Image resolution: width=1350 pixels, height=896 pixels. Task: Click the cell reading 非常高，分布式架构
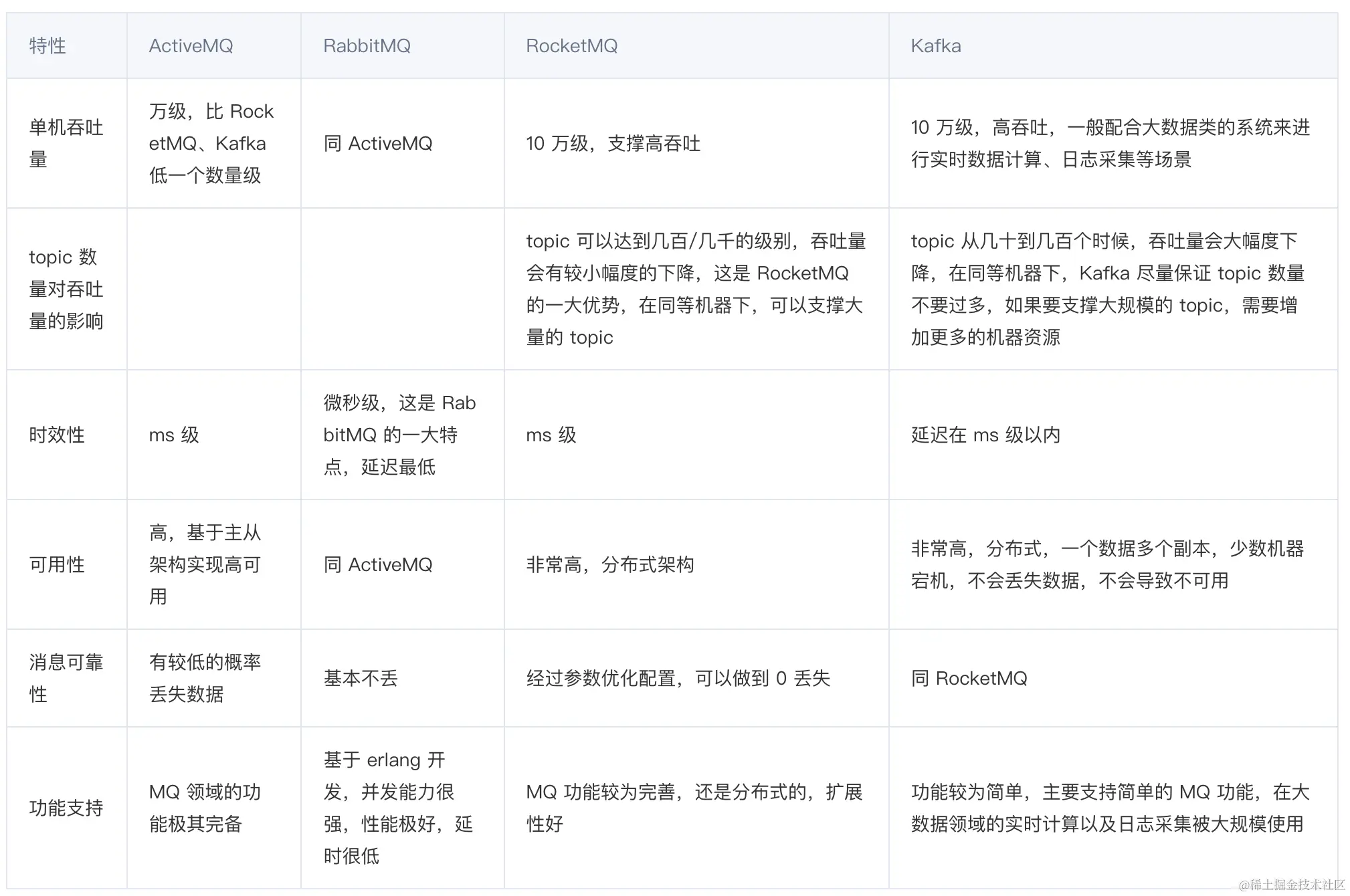[609, 564]
